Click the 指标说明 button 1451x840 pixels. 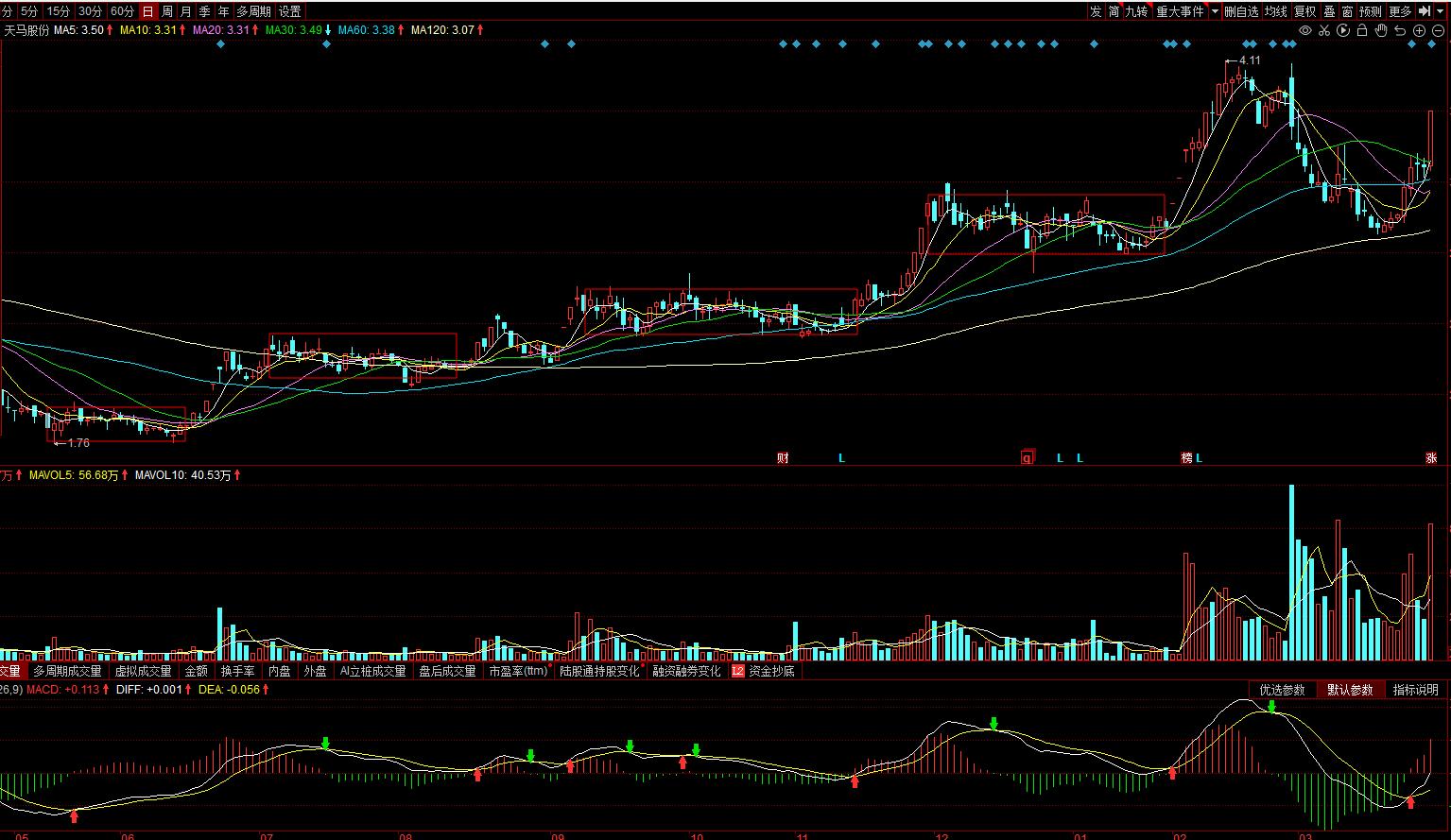[1415, 690]
